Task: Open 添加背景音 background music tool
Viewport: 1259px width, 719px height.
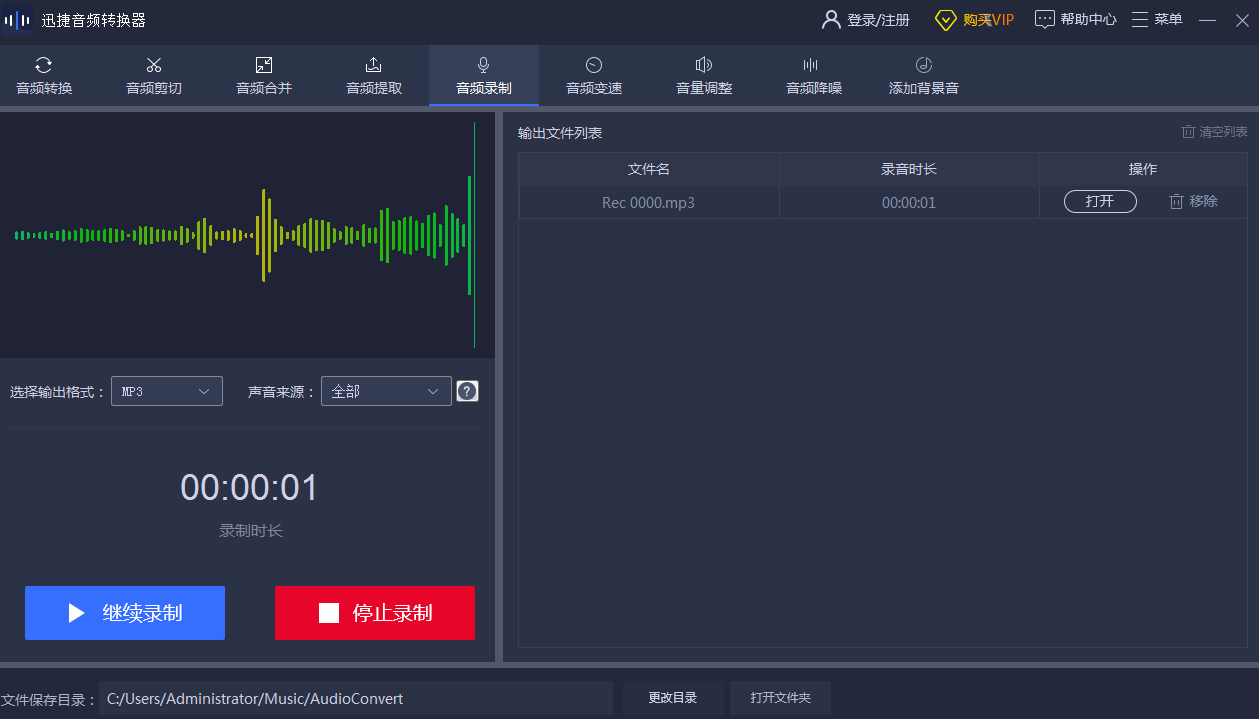Action: click(923, 76)
